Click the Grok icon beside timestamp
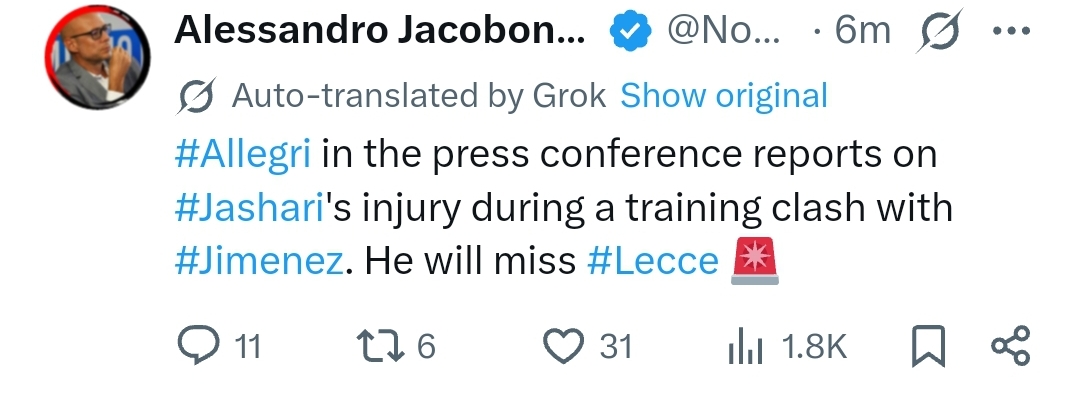The height and width of the screenshot is (393, 1080). click(x=938, y=31)
